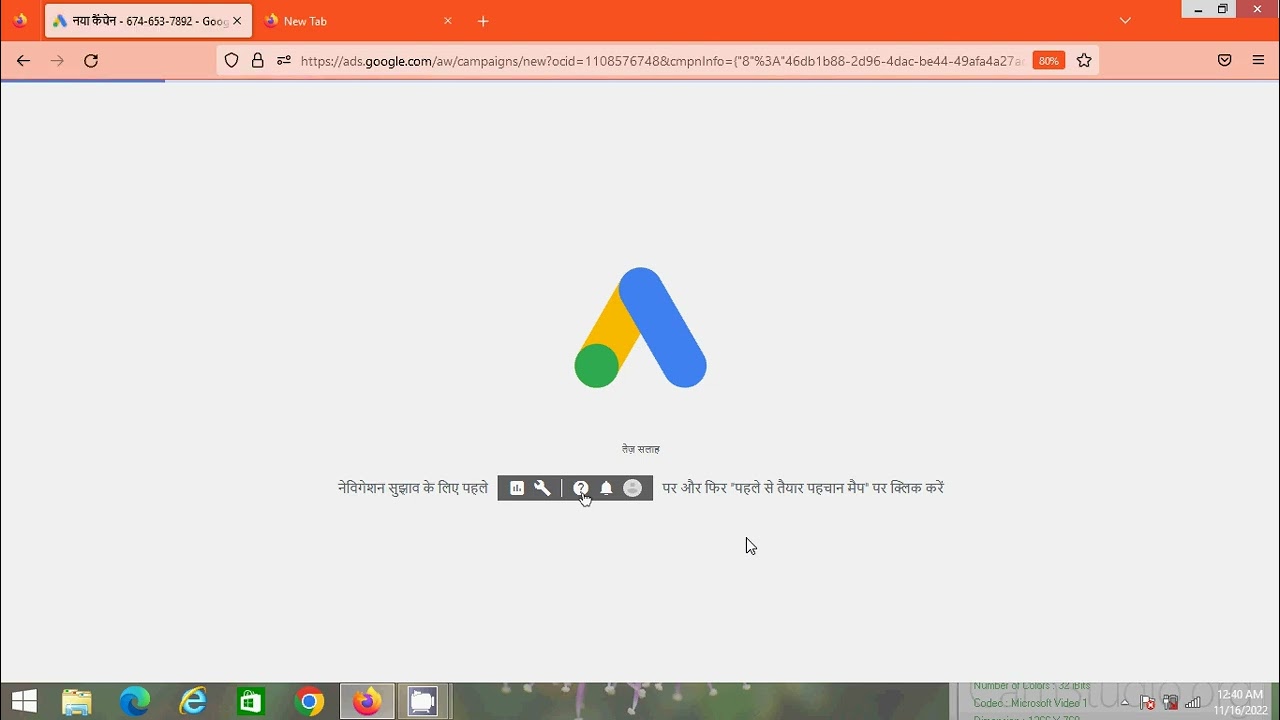Close the New Tab tab

448,21
